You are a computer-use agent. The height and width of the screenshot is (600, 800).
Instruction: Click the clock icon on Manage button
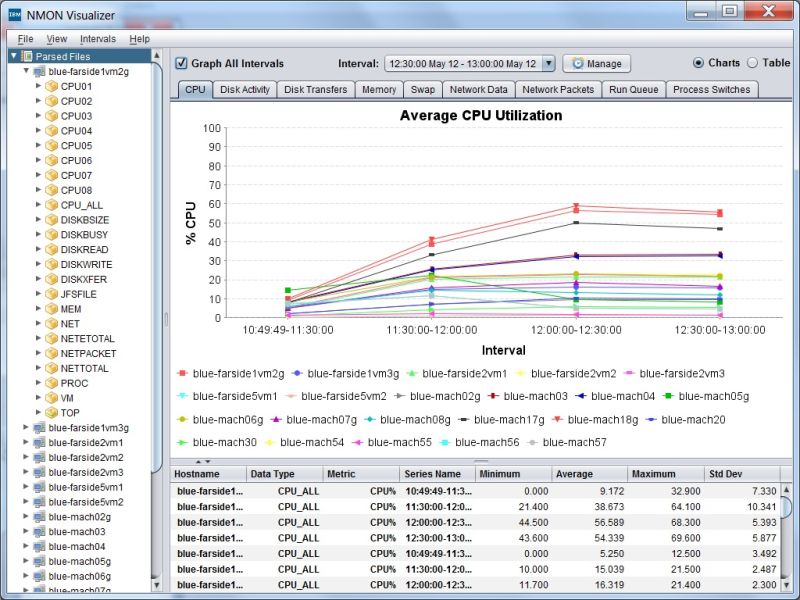[578, 63]
